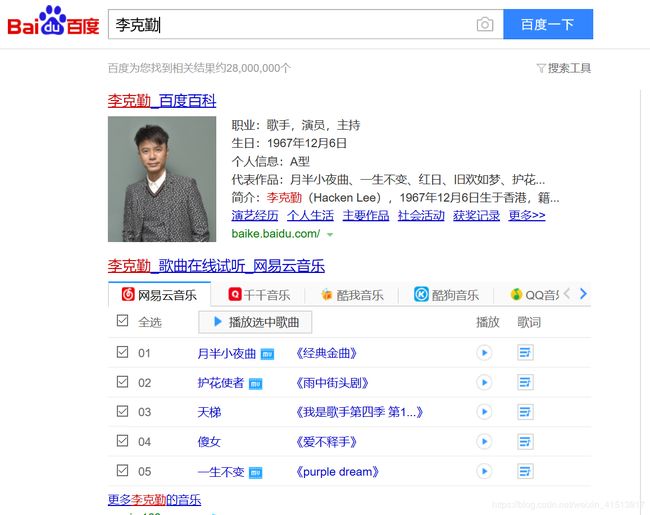Switch to 酷我音乐 tab
The width and height of the screenshot is (650, 515).
[x=352, y=295]
